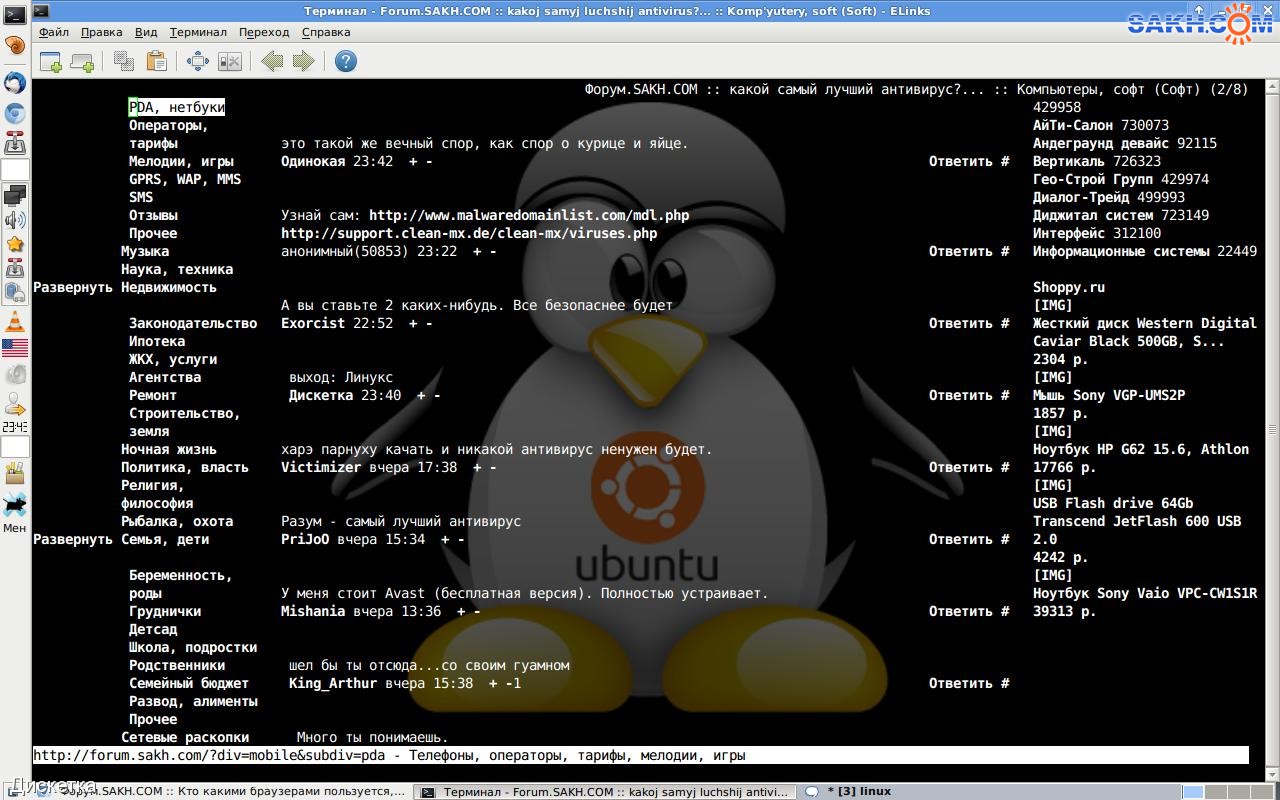The height and width of the screenshot is (800, 1280).
Task: Click US flag keyboard layout indicator
Action: (x=15, y=348)
